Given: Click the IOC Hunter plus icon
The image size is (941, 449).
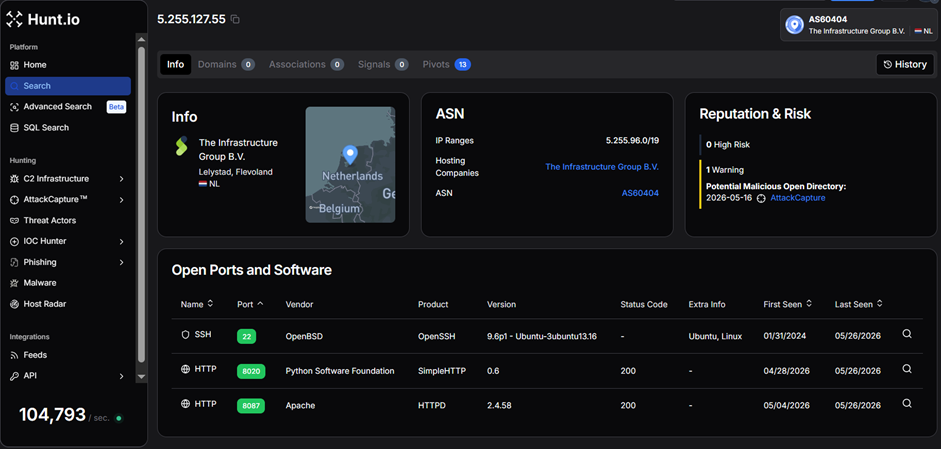Looking at the screenshot, I should [x=14, y=241].
